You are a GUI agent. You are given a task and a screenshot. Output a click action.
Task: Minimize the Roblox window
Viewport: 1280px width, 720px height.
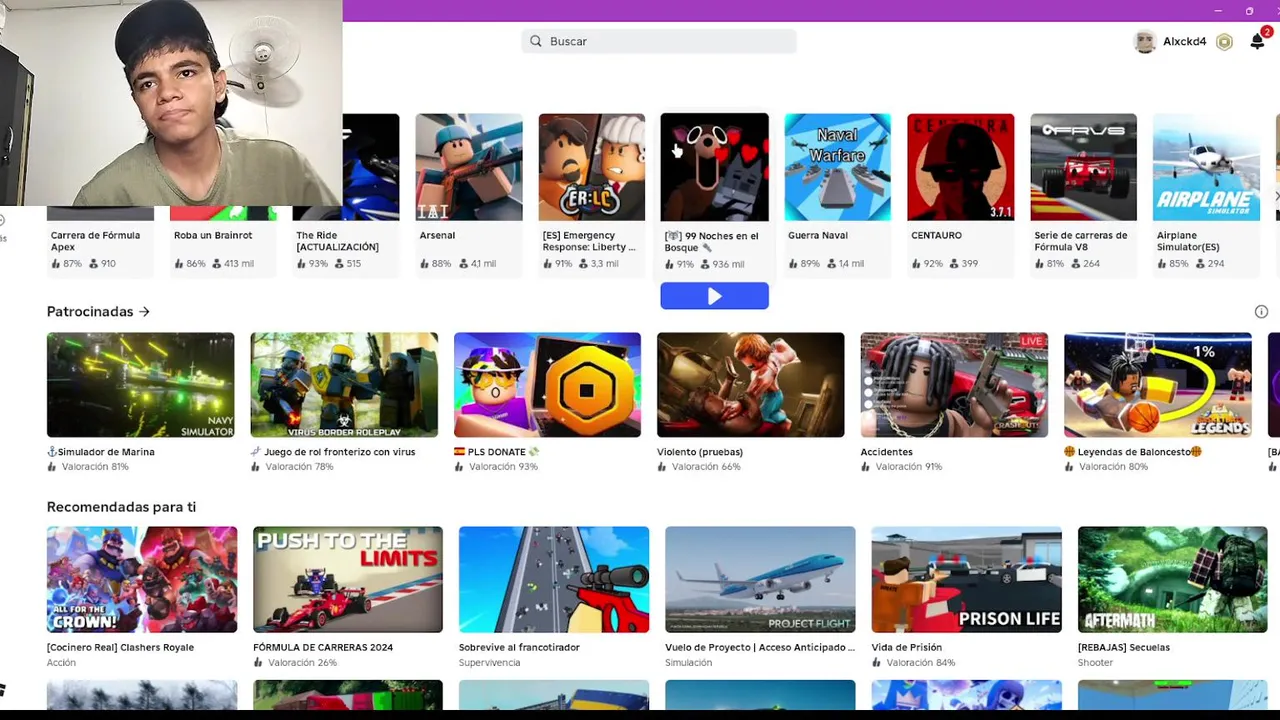click(x=1217, y=11)
